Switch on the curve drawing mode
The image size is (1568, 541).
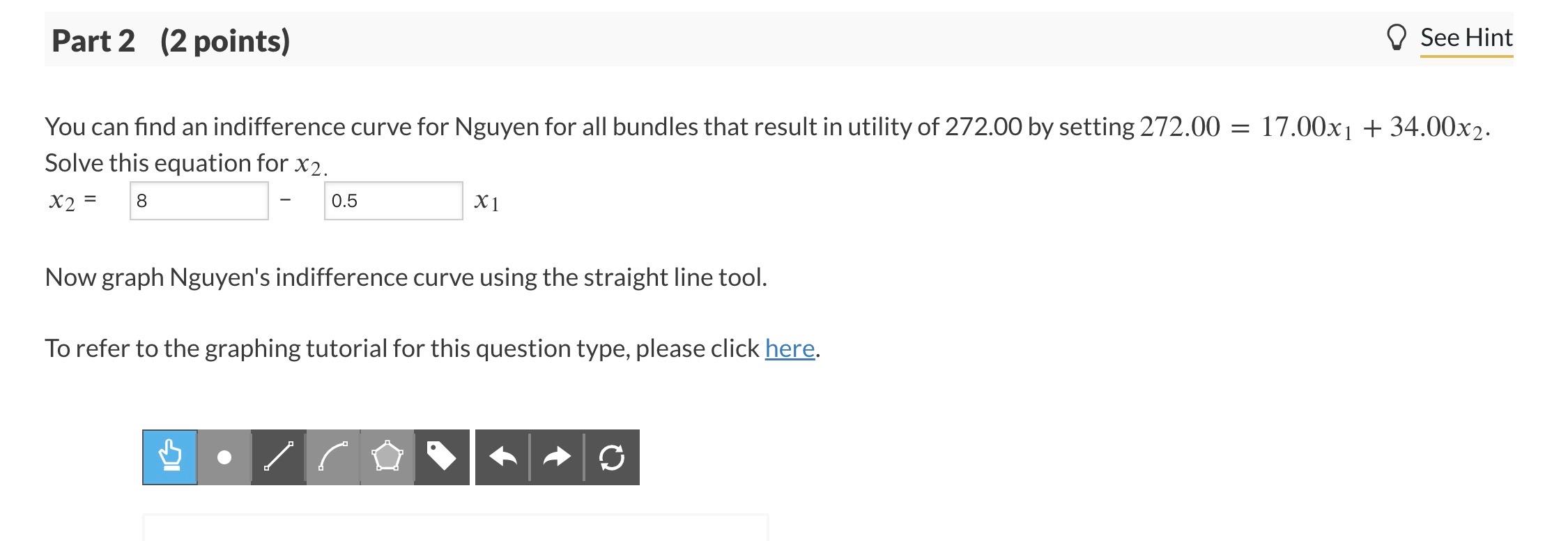[x=332, y=458]
